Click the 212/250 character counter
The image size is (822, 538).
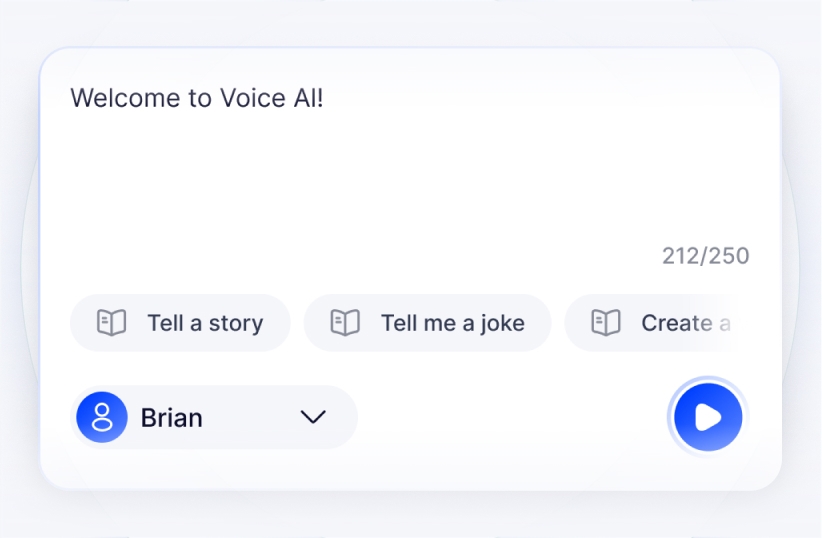click(x=705, y=256)
